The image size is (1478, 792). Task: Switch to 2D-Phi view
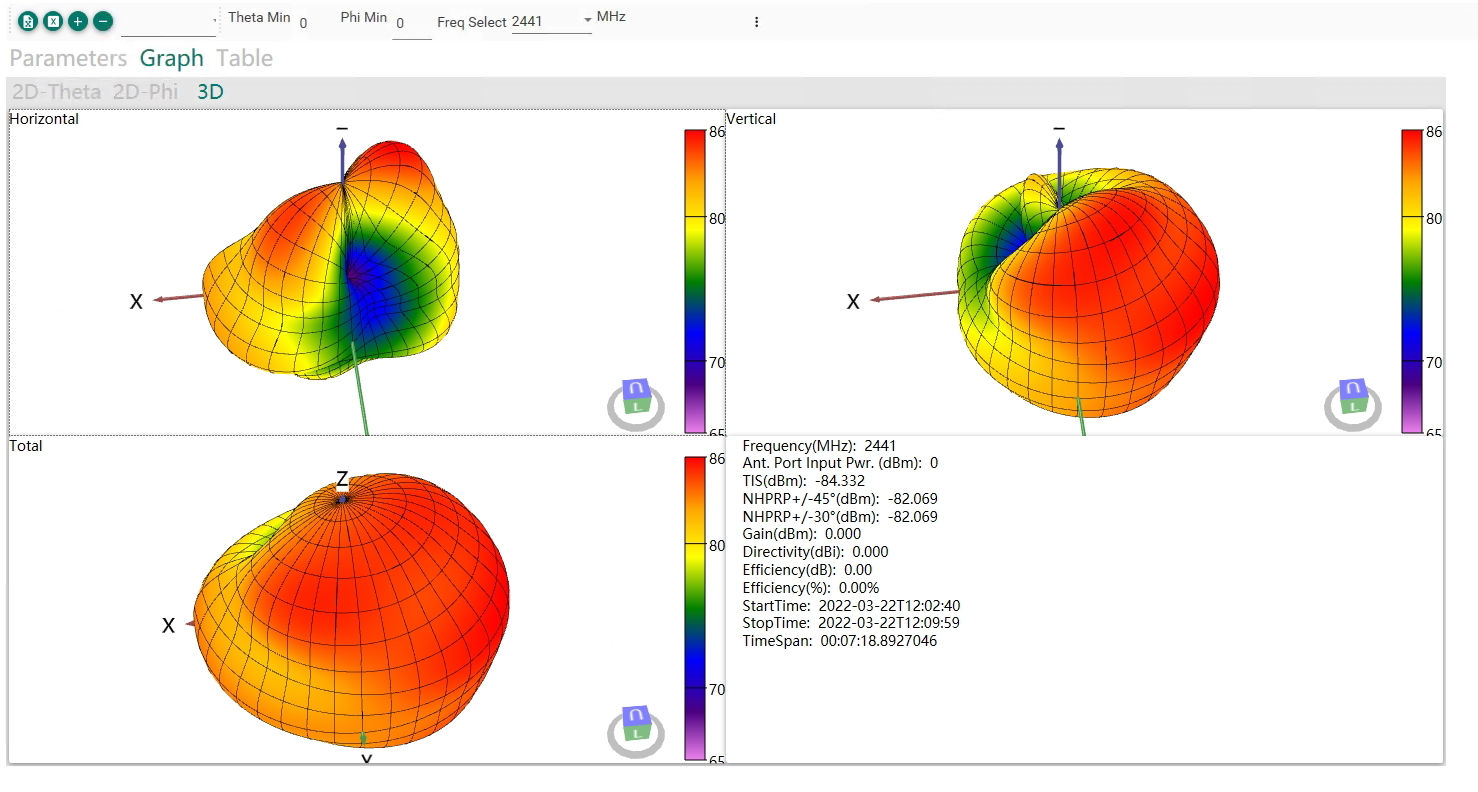[146, 92]
